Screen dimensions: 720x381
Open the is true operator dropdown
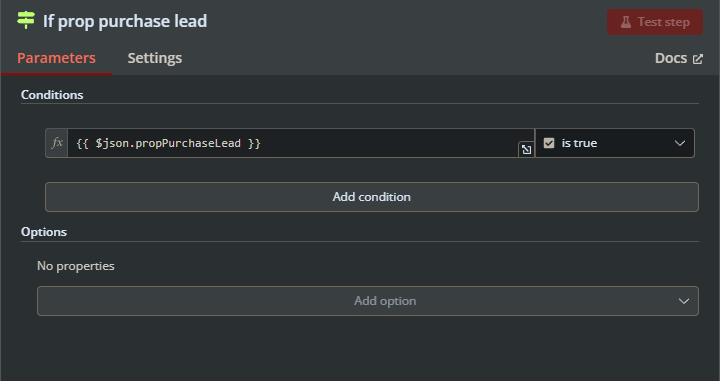(x=615, y=143)
